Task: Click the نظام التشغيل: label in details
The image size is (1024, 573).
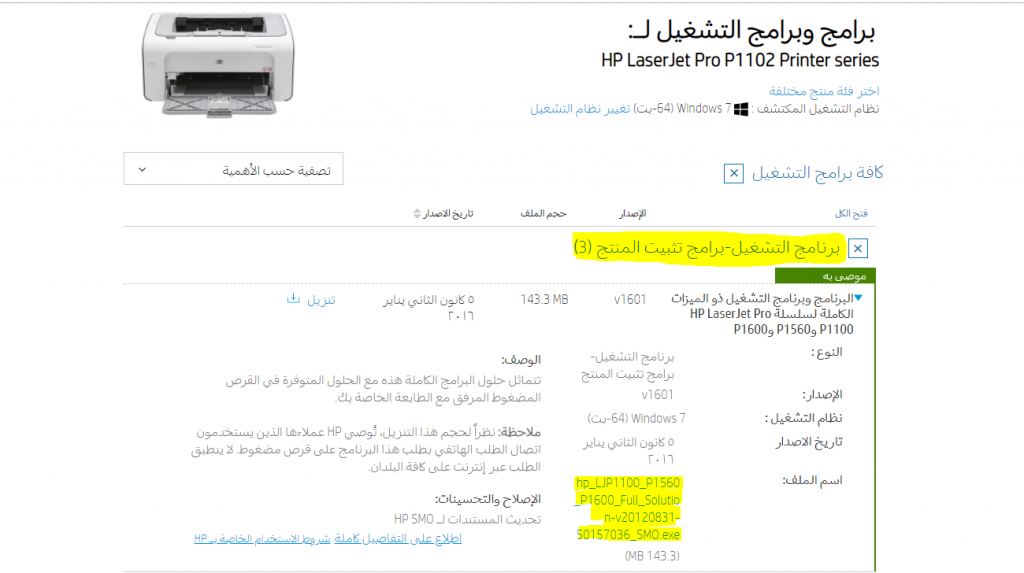Action: pyautogui.click(x=803, y=418)
